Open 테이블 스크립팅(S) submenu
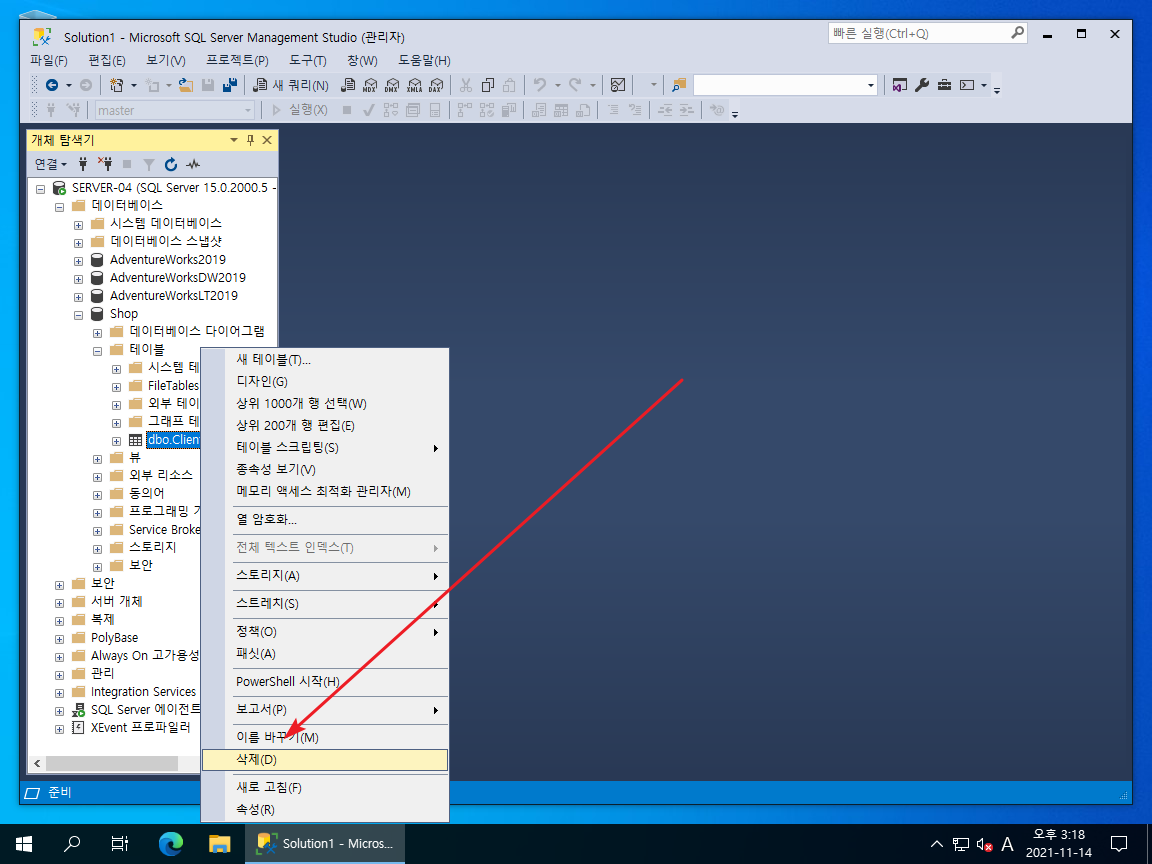 coord(325,447)
